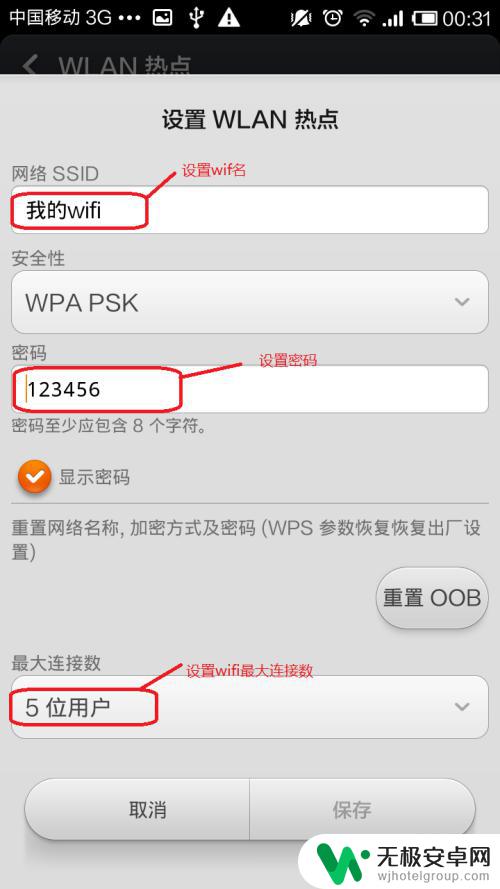The image size is (500, 889).
Task: Tap the picture notification icon in status bar
Action: pos(163,18)
